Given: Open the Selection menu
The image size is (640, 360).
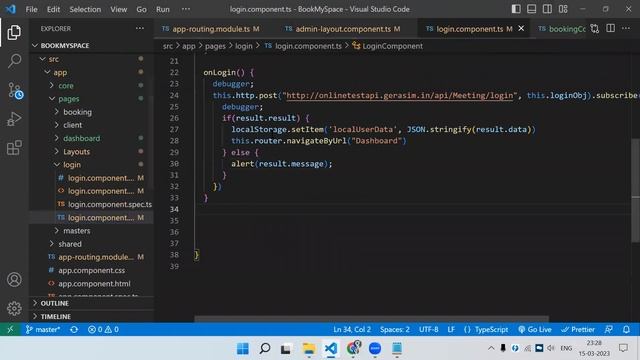Looking at the screenshot, I should coord(85,9).
